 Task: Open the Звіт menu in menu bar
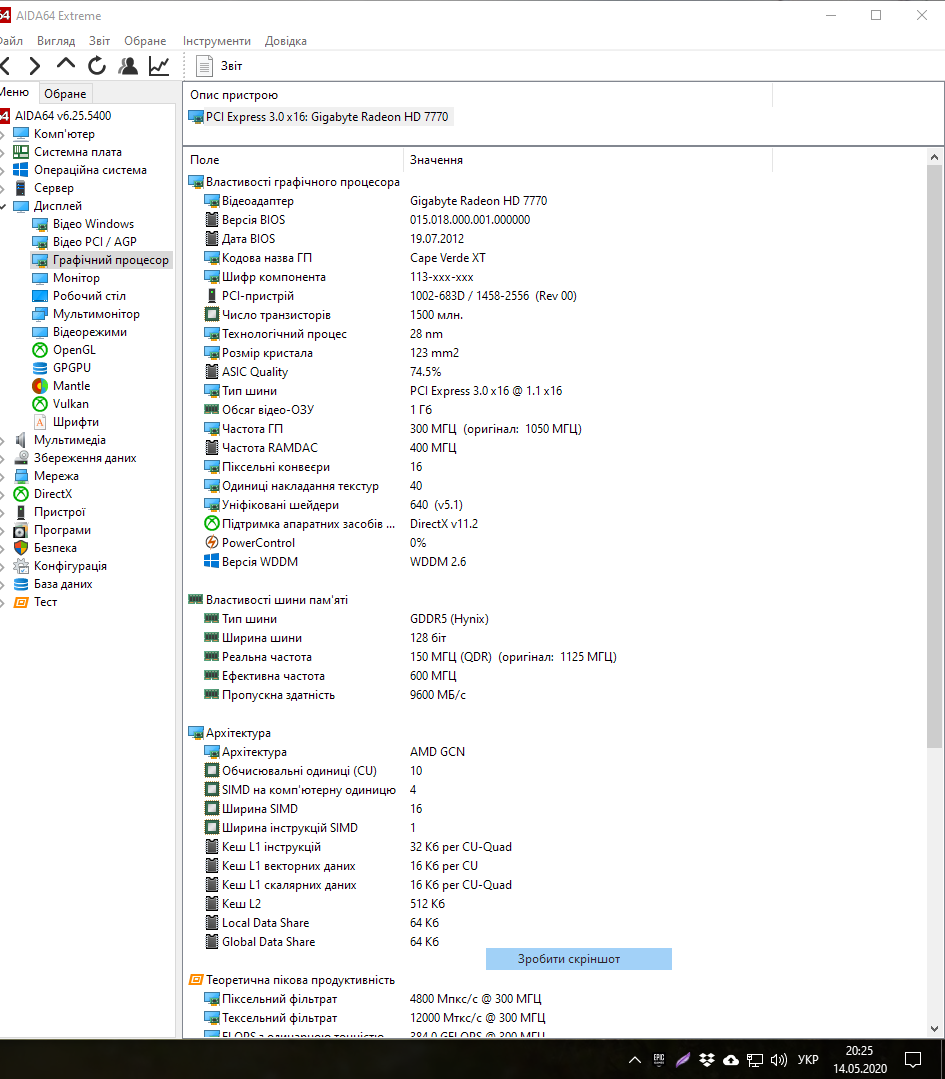(99, 41)
